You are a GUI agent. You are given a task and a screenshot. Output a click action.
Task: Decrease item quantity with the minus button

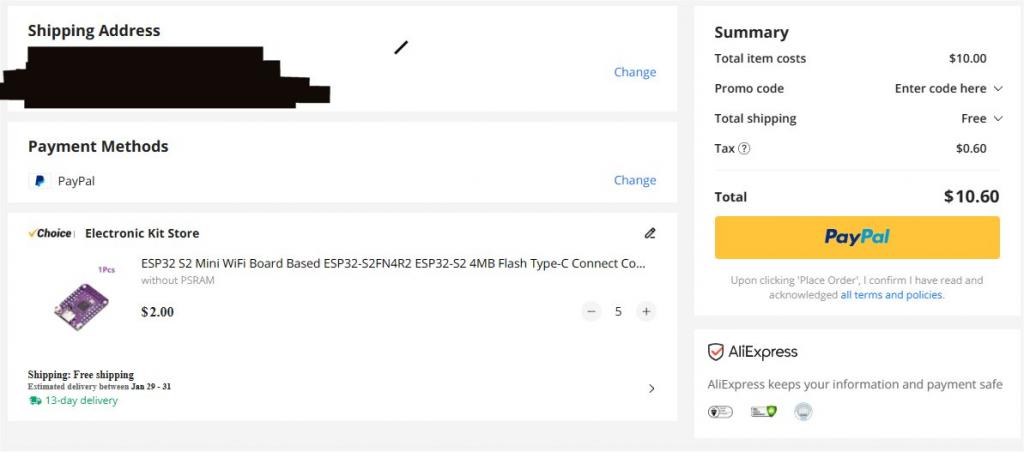pyautogui.click(x=591, y=311)
